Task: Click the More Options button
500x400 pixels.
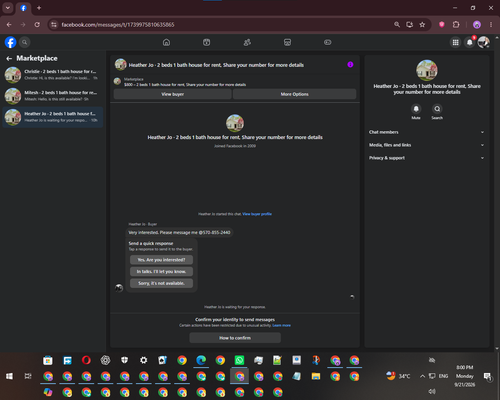Action: 294,94
